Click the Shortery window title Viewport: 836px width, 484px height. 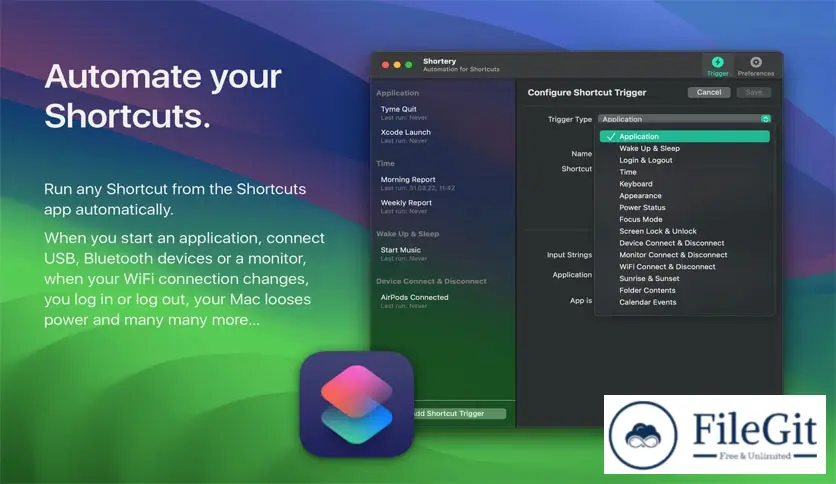point(439,61)
